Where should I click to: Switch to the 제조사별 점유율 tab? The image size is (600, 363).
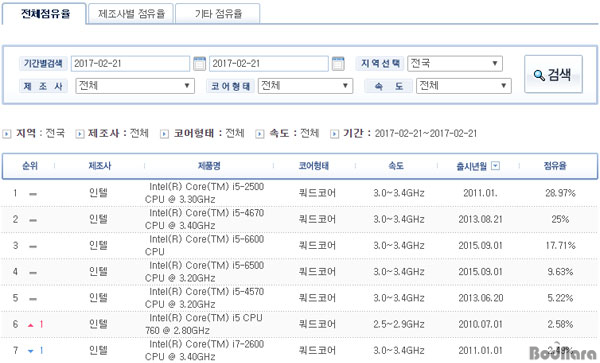[131, 14]
